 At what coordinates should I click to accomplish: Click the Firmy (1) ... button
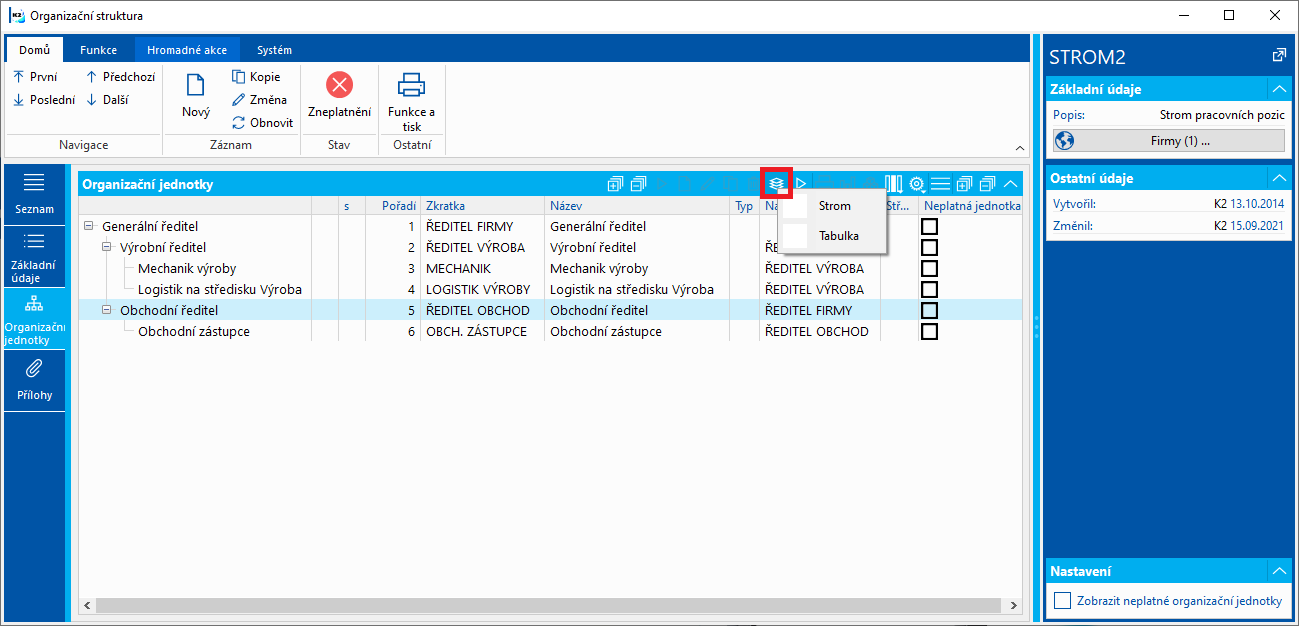[x=1169, y=141]
